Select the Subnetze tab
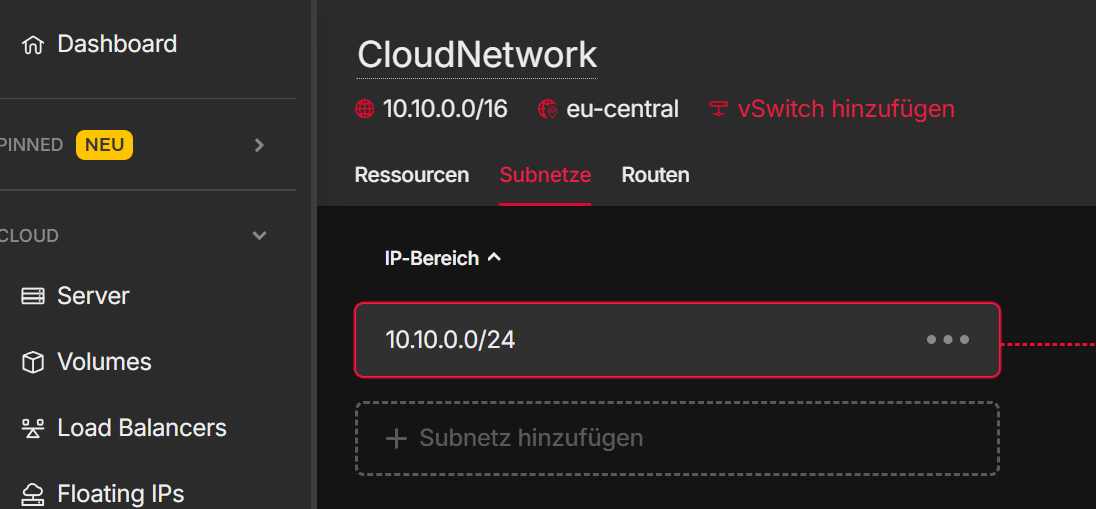 click(x=545, y=175)
